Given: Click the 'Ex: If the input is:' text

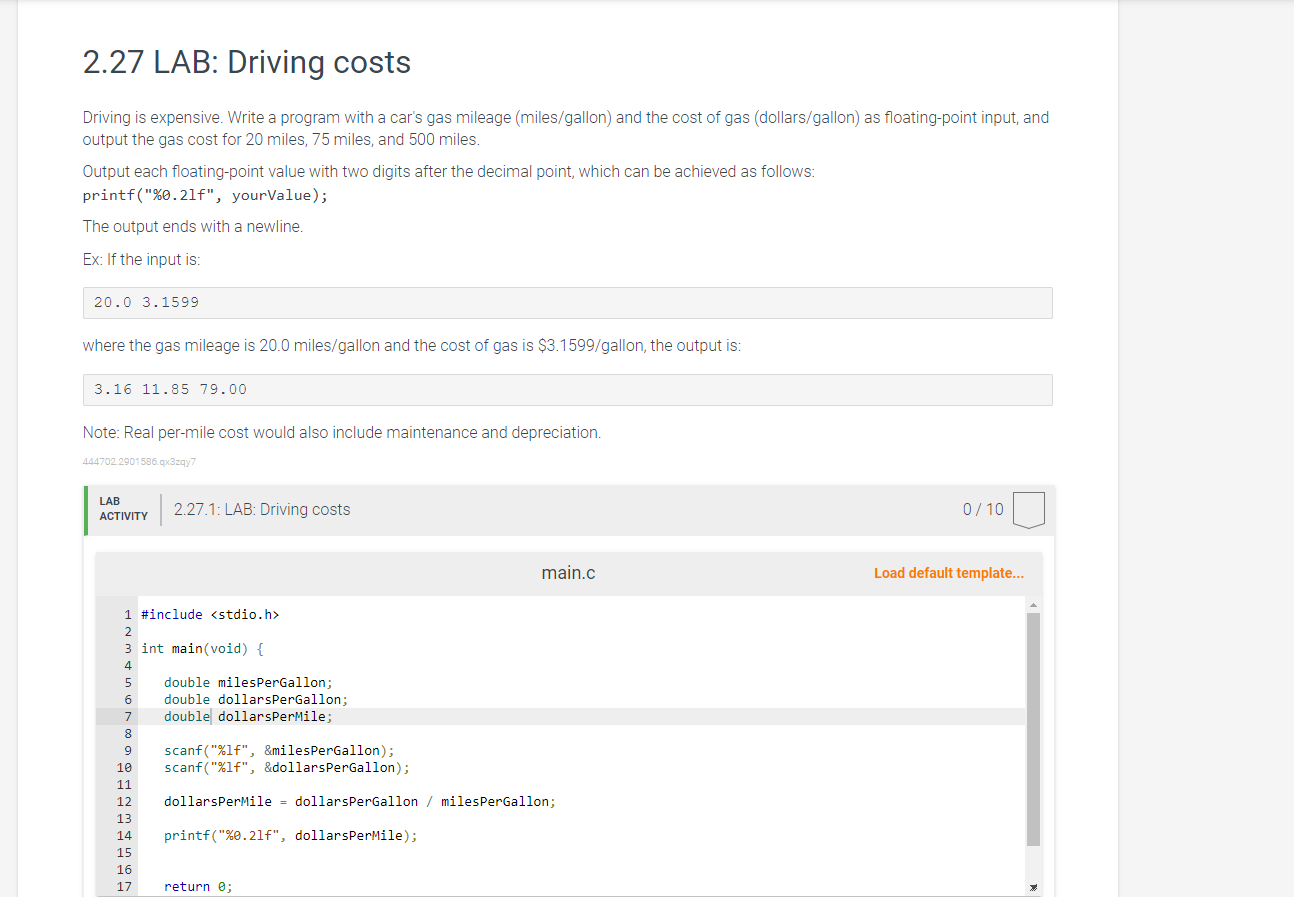Looking at the screenshot, I should [x=141, y=259].
